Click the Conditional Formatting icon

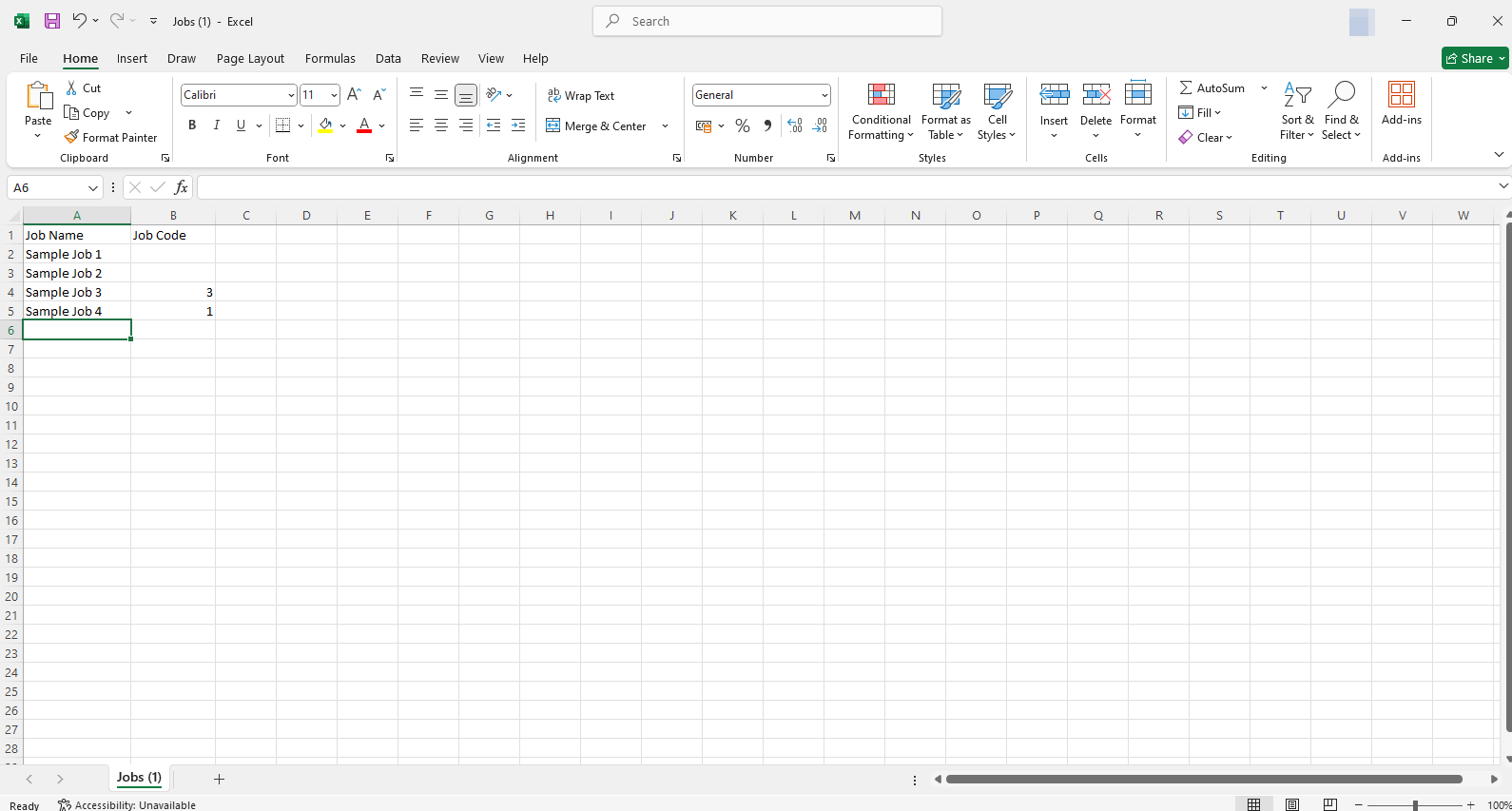[x=881, y=95]
